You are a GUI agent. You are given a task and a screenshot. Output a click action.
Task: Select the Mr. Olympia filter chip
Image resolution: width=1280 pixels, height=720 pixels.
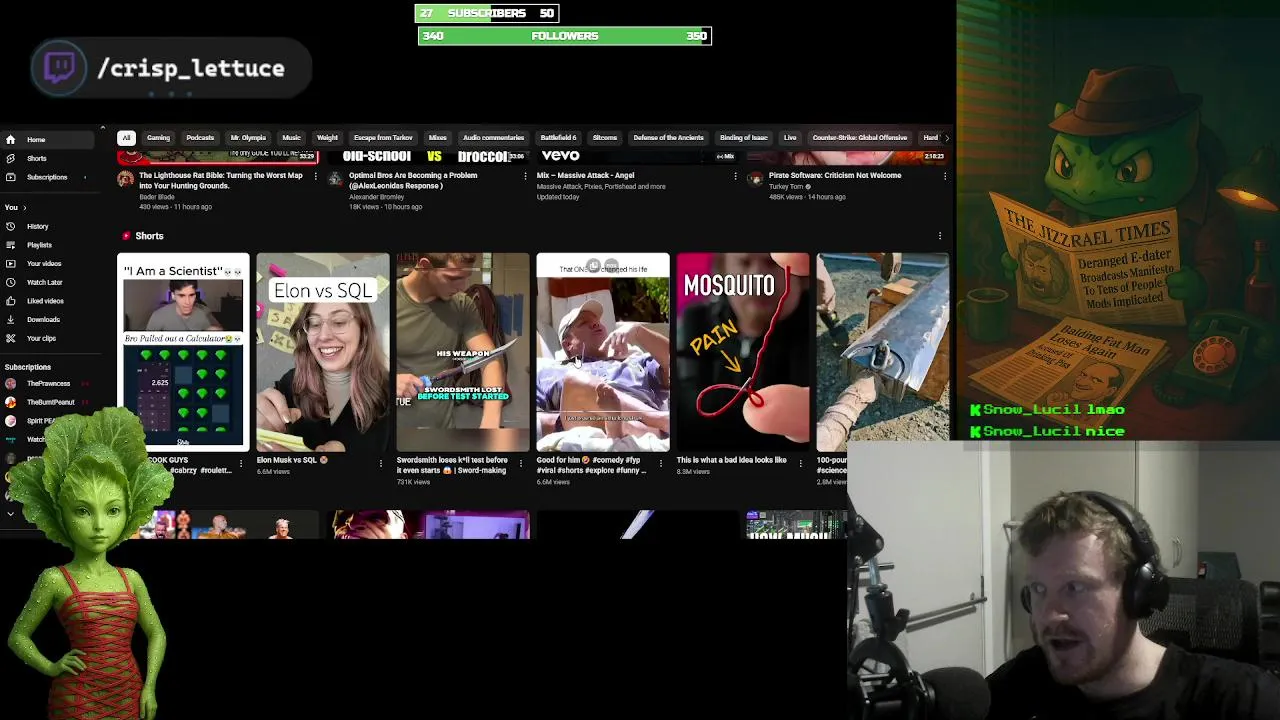pyautogui.click(x=248, y=138)
